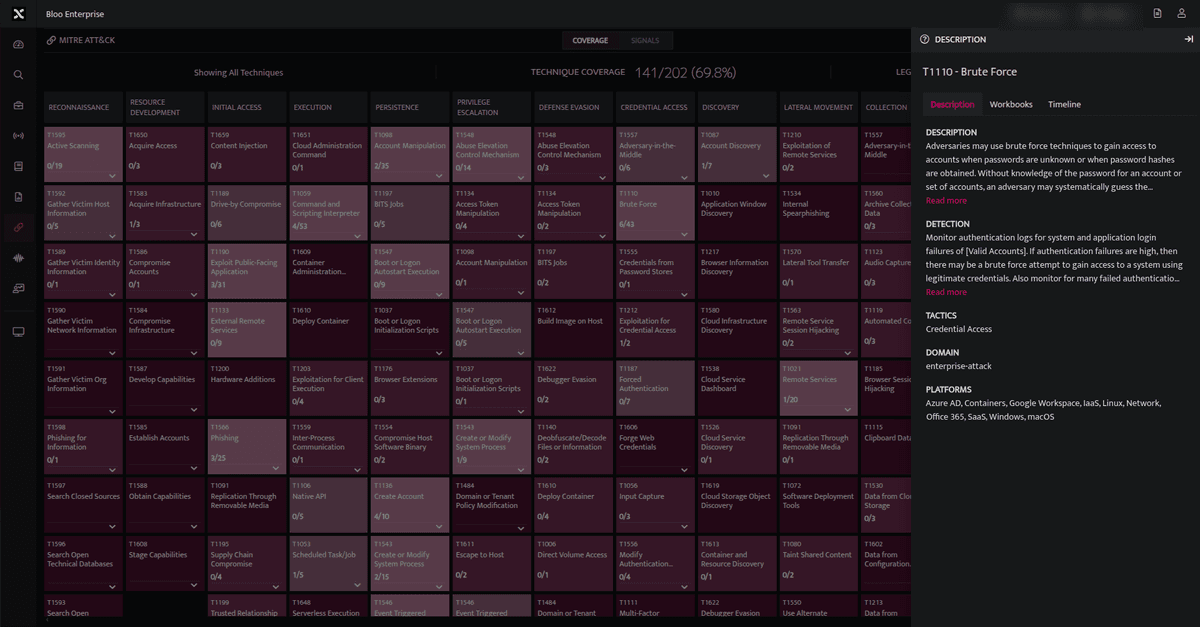Switch the view toggle to COVERAGE
The image size is (1200, 627).
590,41
